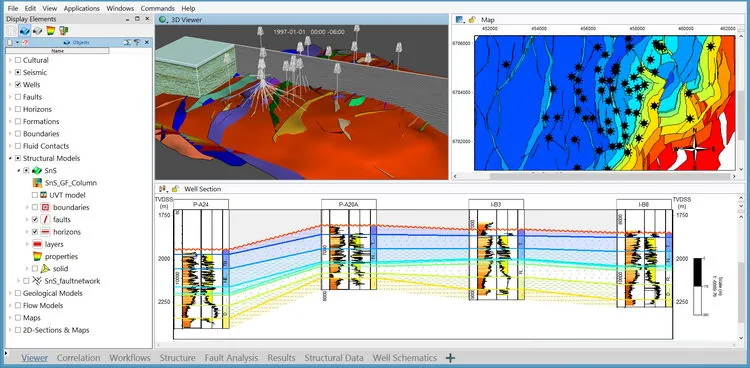
Task: Switch to the Fault Analysis tab
Action: (231, 357)
